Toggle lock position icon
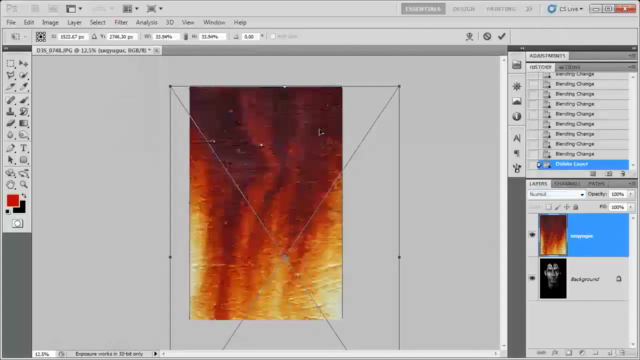 click(x=567, y=207)
